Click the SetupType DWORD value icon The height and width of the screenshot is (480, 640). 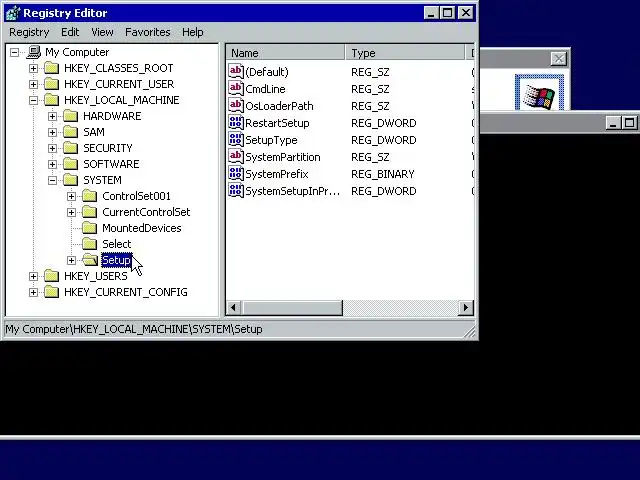click(x=236, y=140)
